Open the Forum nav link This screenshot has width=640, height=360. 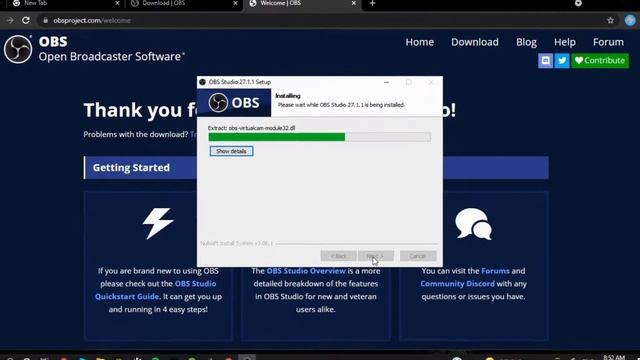(x=608, y=42)
